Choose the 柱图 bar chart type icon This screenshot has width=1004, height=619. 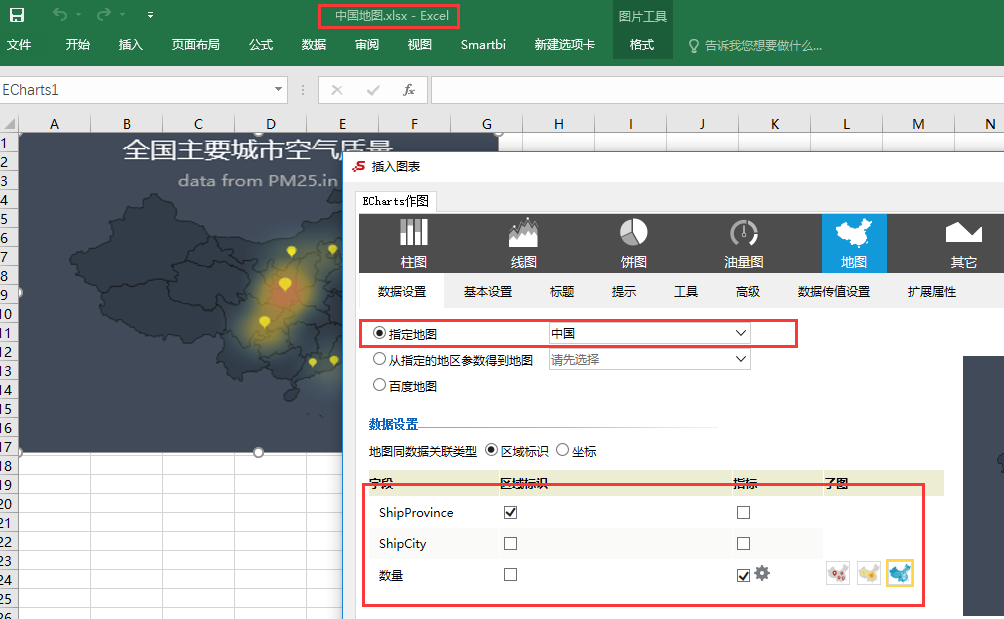pyautogui.click(x=414, y=243)
